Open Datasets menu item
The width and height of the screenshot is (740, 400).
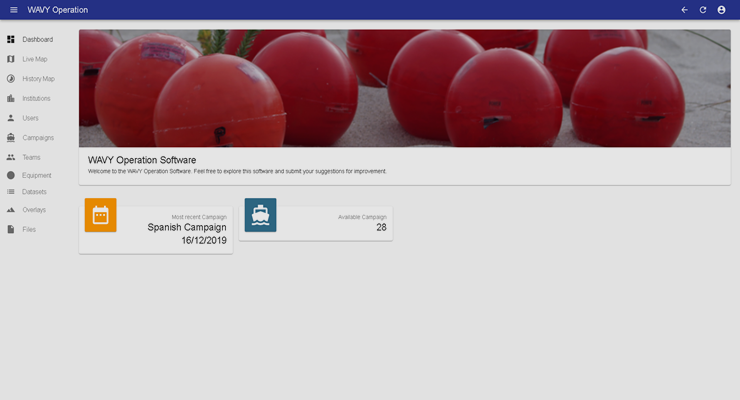click(x=34, y=192)
